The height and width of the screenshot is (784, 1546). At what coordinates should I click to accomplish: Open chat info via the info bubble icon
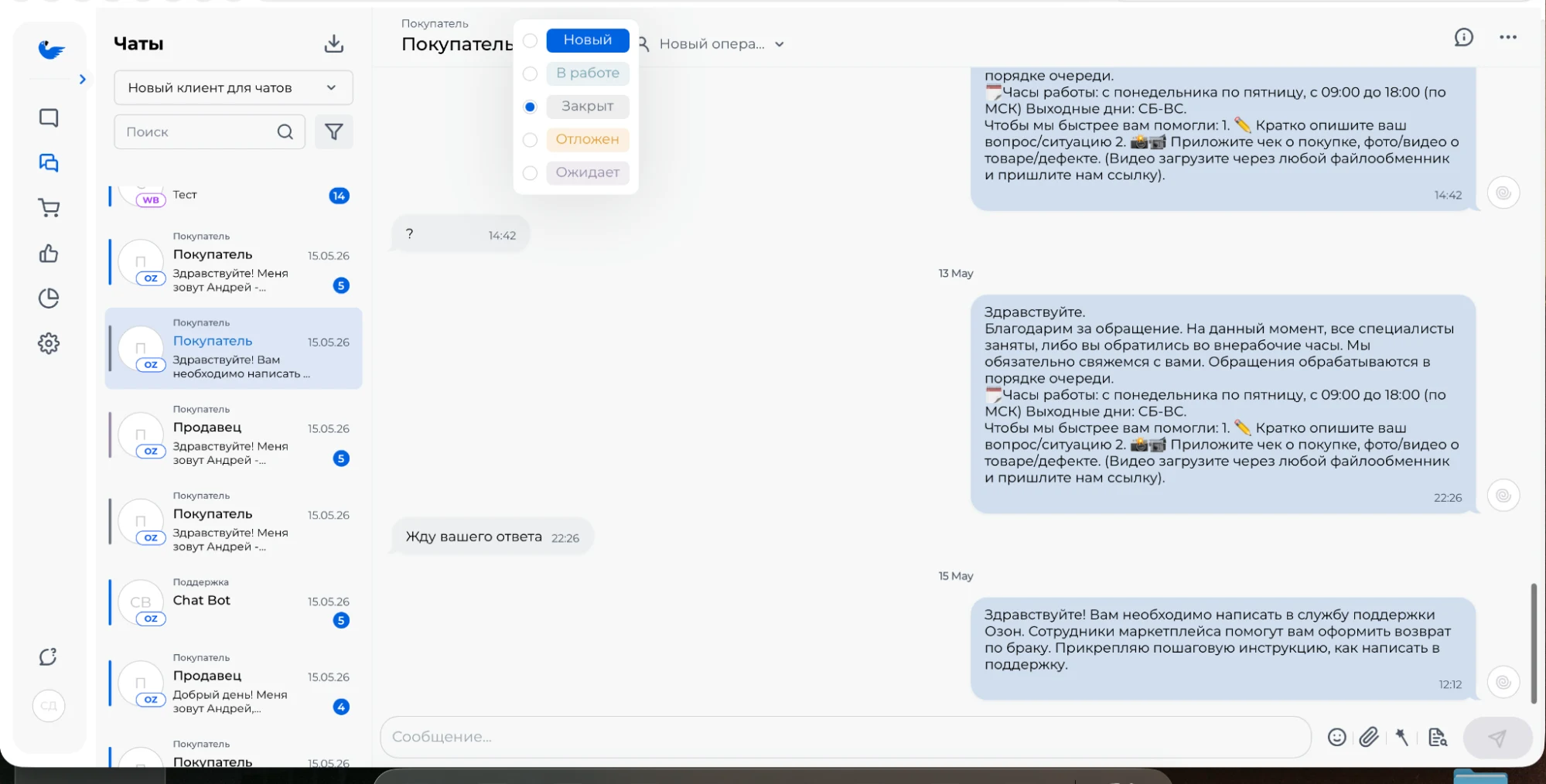tap(1463, 37)
